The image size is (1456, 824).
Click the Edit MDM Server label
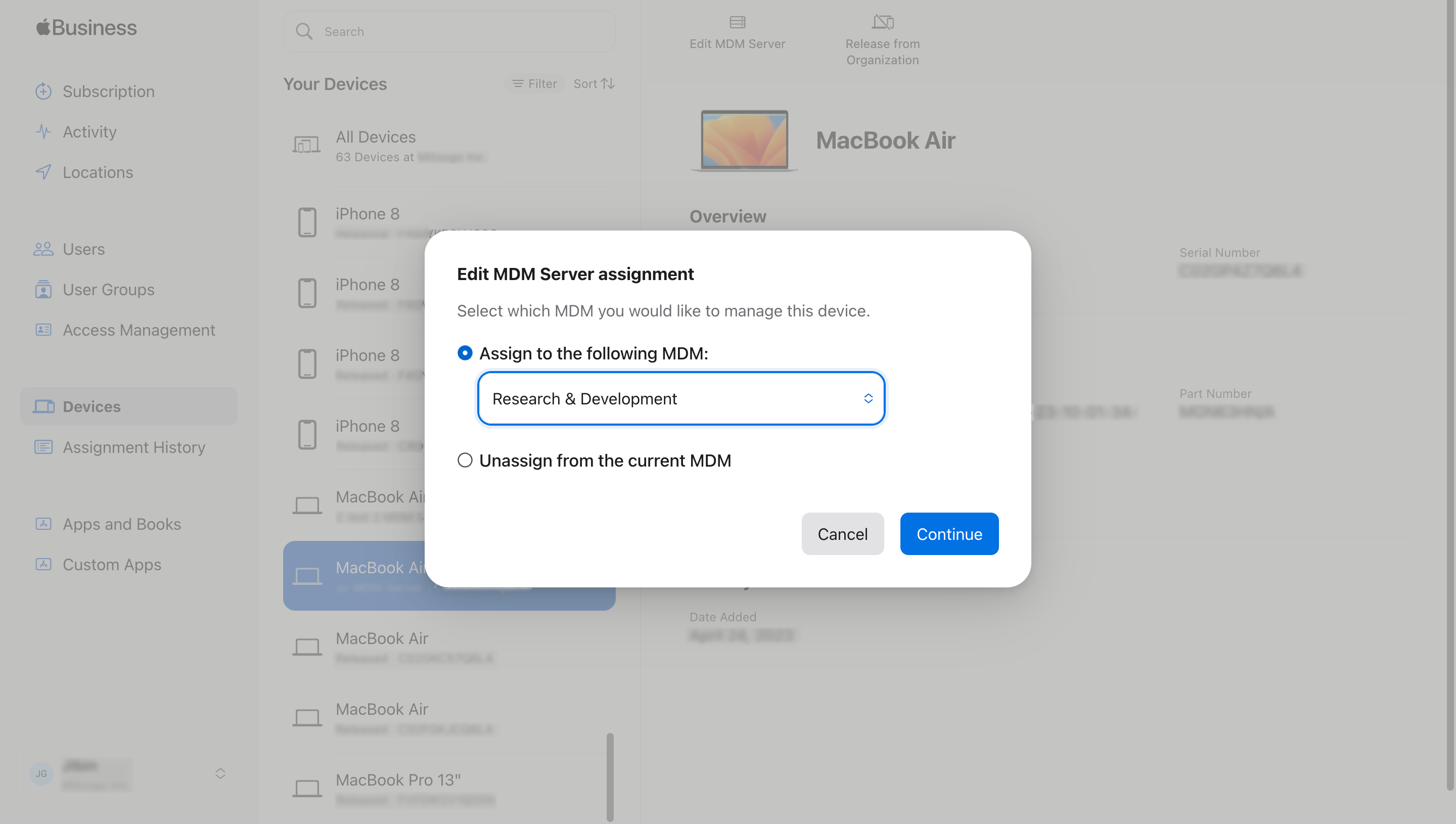click(x=737, y=43)
